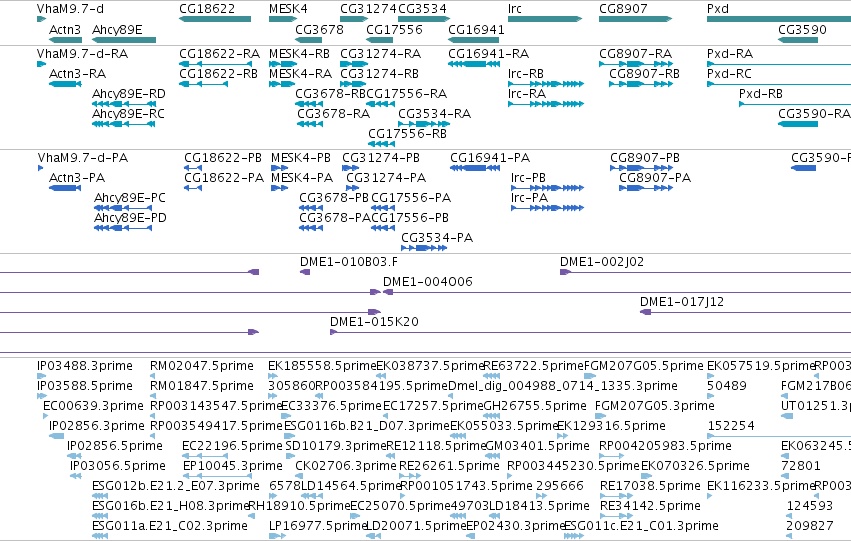Viewport: 851px width, 541px height.
Task: Click the CG8907 gene label
Action: coord(623,9)
